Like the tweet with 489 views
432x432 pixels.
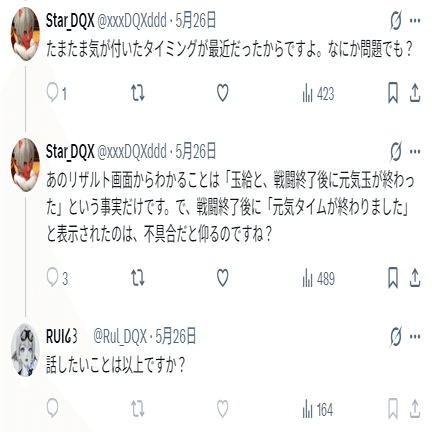[223, 278]
